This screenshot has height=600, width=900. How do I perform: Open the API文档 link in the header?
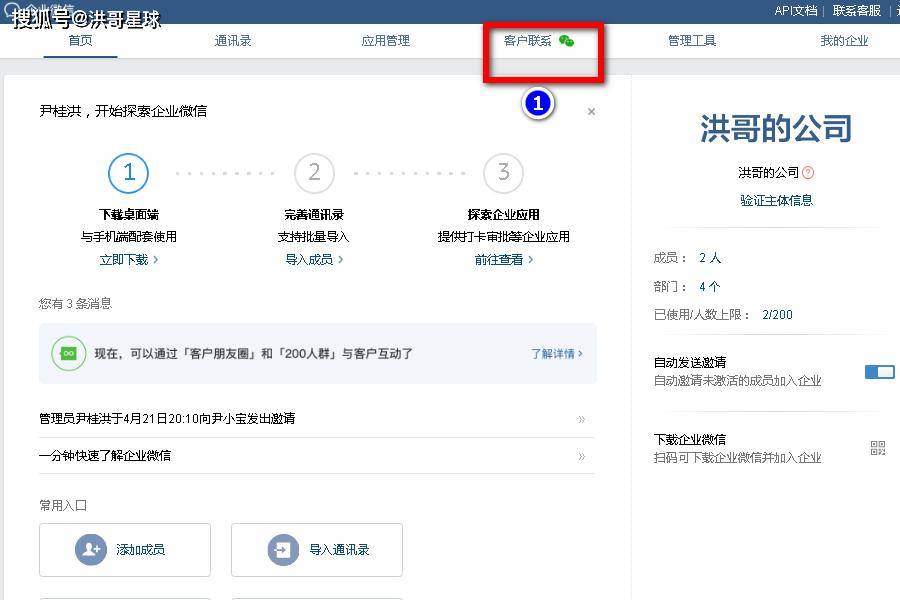796,10
